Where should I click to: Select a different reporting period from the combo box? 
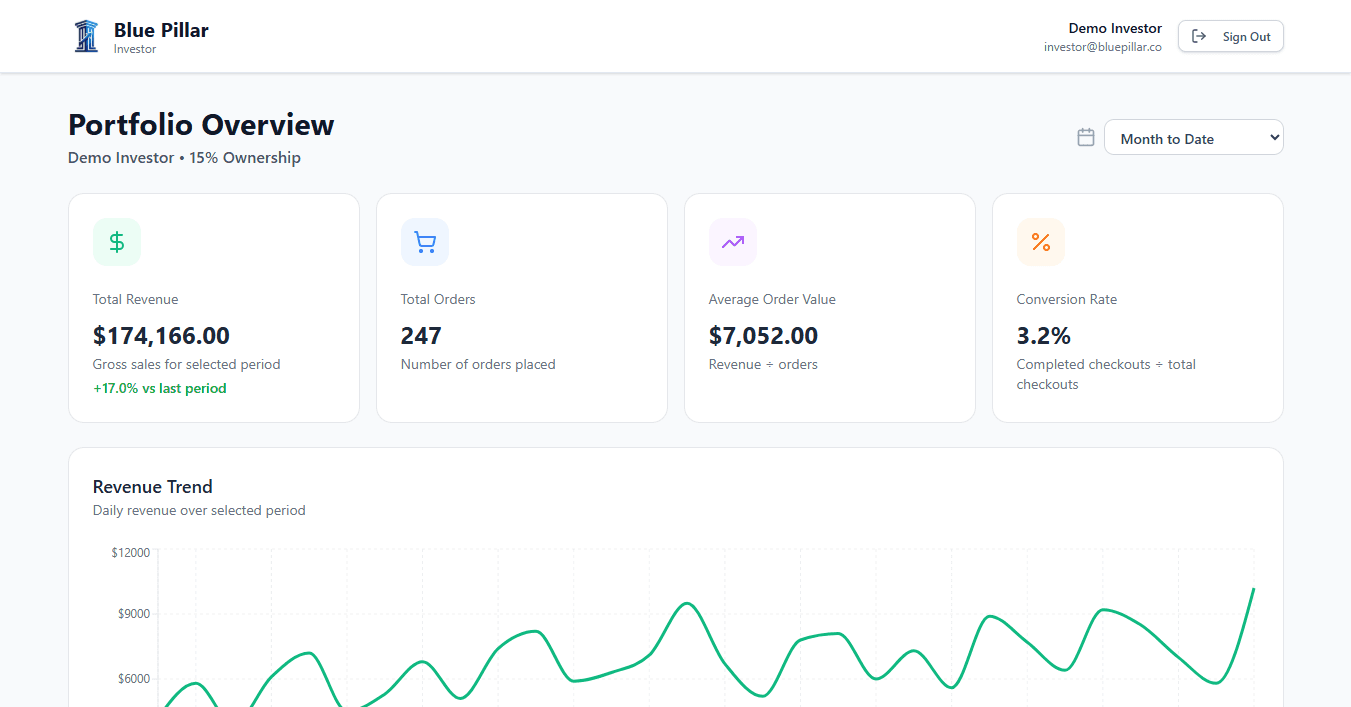[x=1193, y=137]
